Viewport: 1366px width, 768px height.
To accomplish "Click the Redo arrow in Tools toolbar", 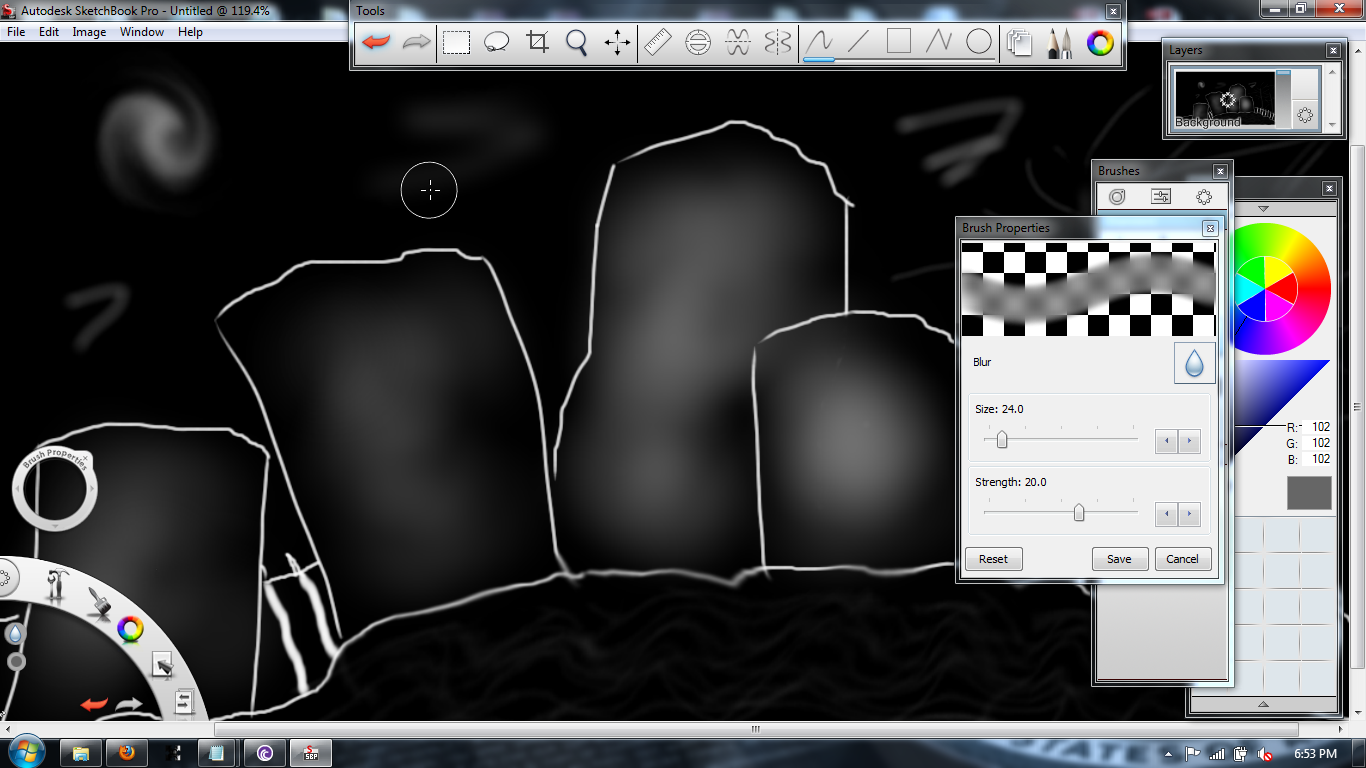I will coord(416,42).
